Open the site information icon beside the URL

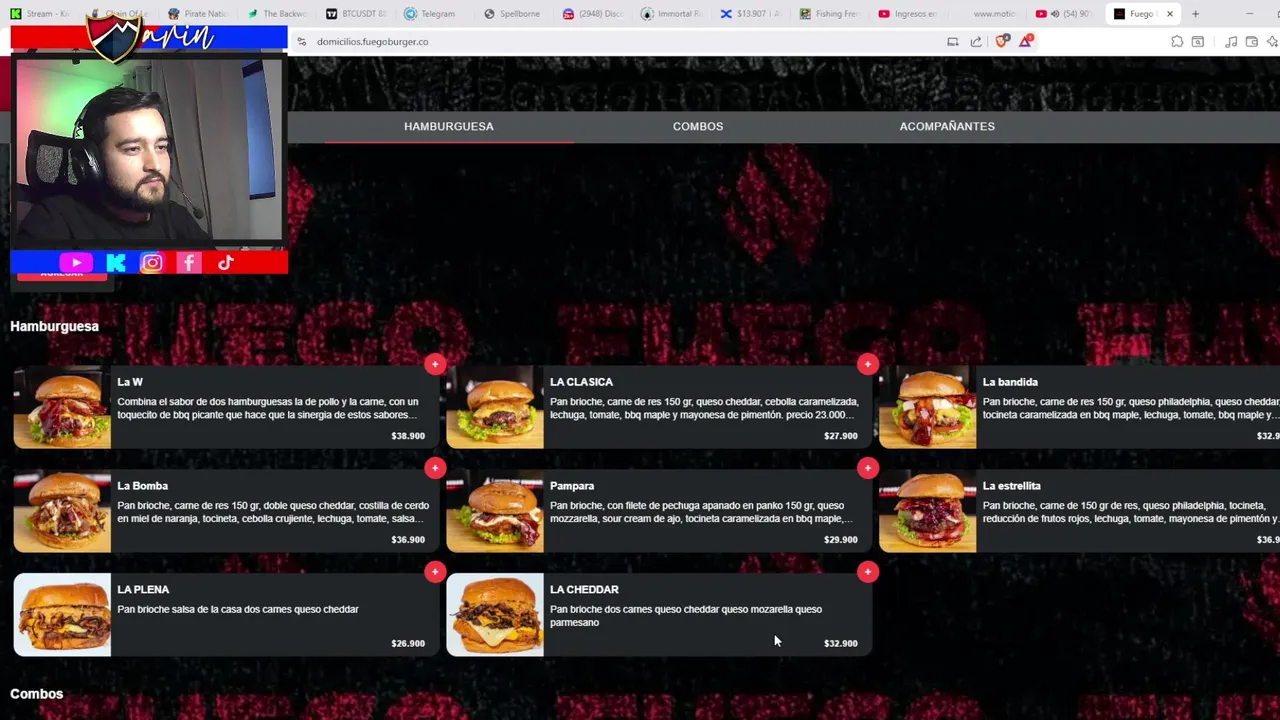(301, 42)
